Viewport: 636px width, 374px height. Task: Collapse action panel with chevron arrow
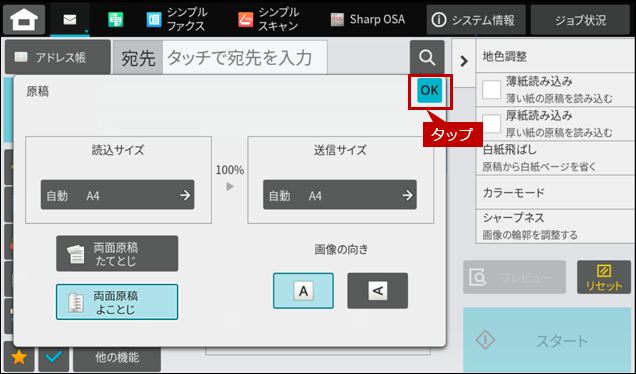point(464,61)
